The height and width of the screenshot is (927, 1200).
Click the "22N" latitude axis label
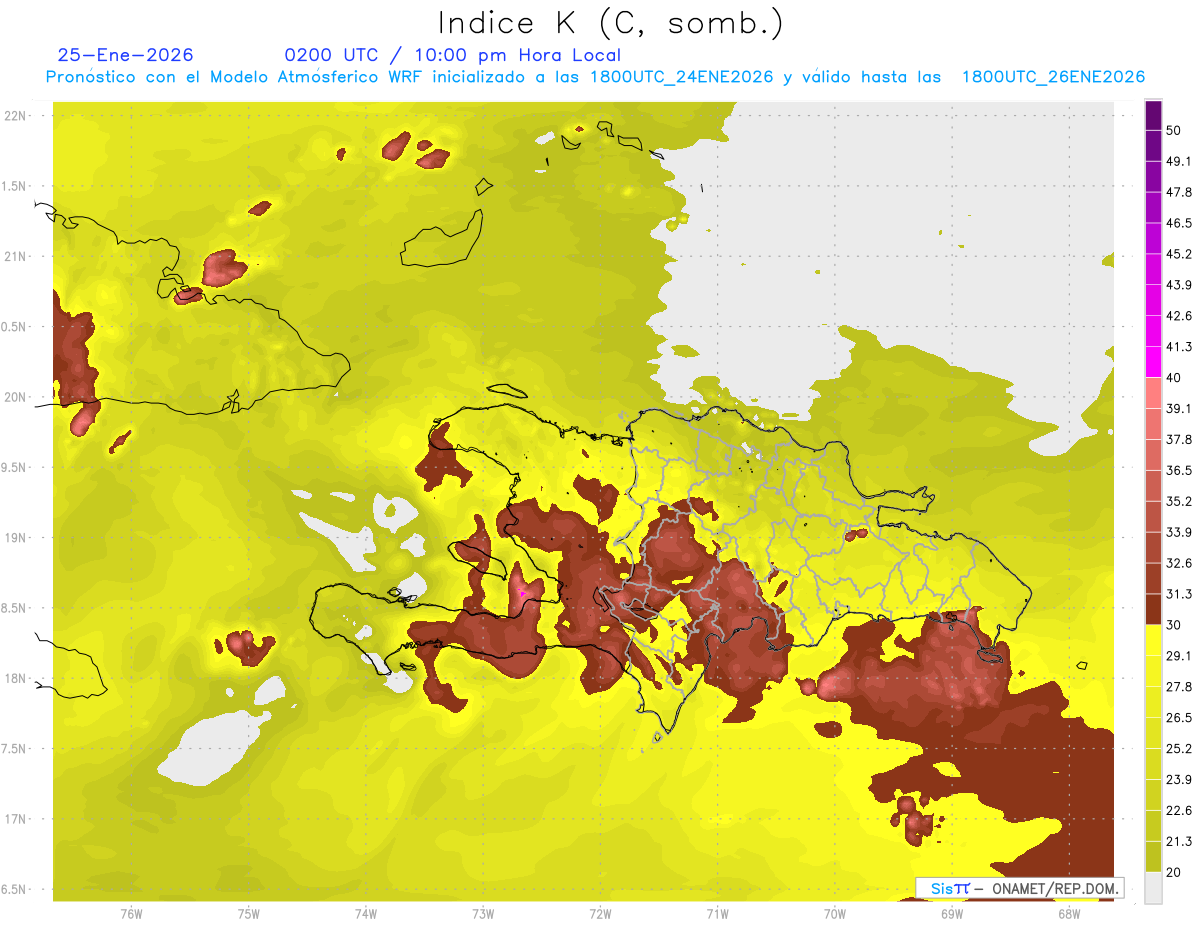(x=17, y=115)
